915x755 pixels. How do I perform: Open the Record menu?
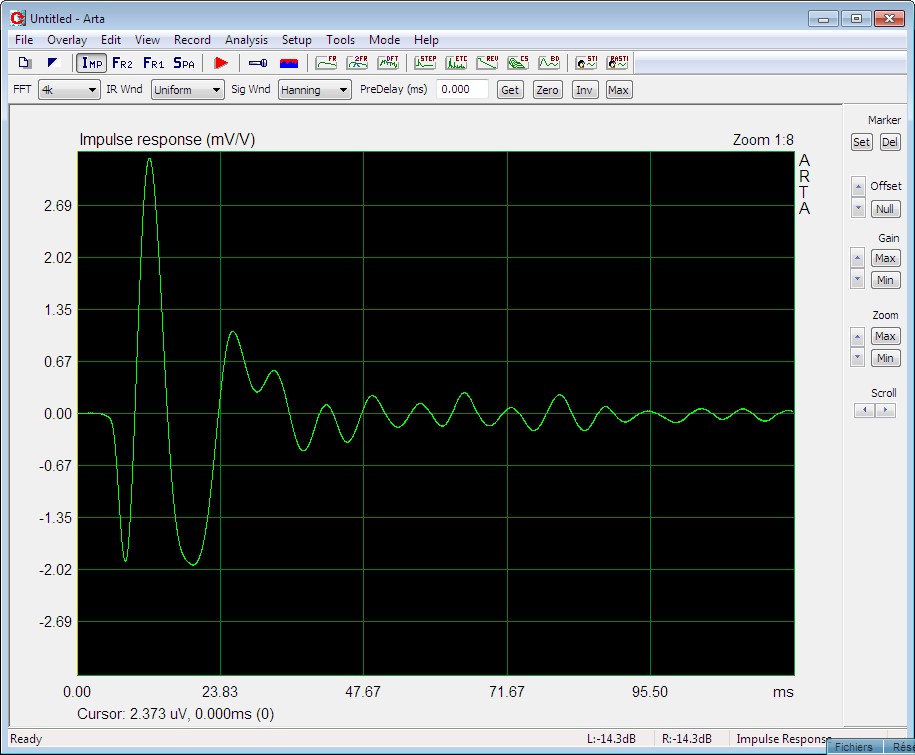click(192, 40)
